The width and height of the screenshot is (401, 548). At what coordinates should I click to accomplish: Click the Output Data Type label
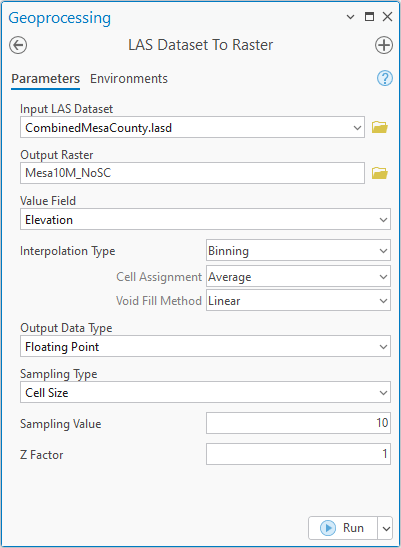(66, 328)
